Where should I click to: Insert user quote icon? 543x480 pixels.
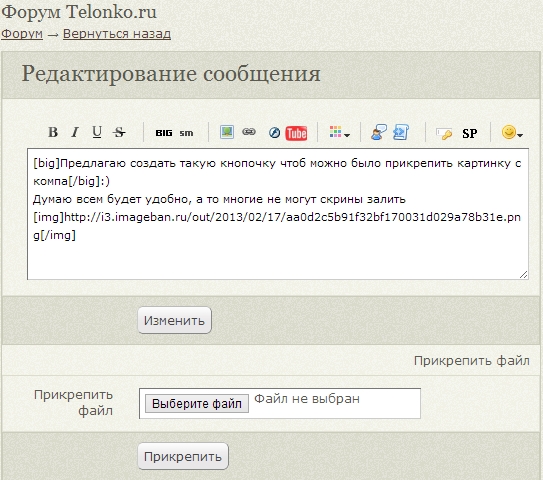(x=379, y=132)
